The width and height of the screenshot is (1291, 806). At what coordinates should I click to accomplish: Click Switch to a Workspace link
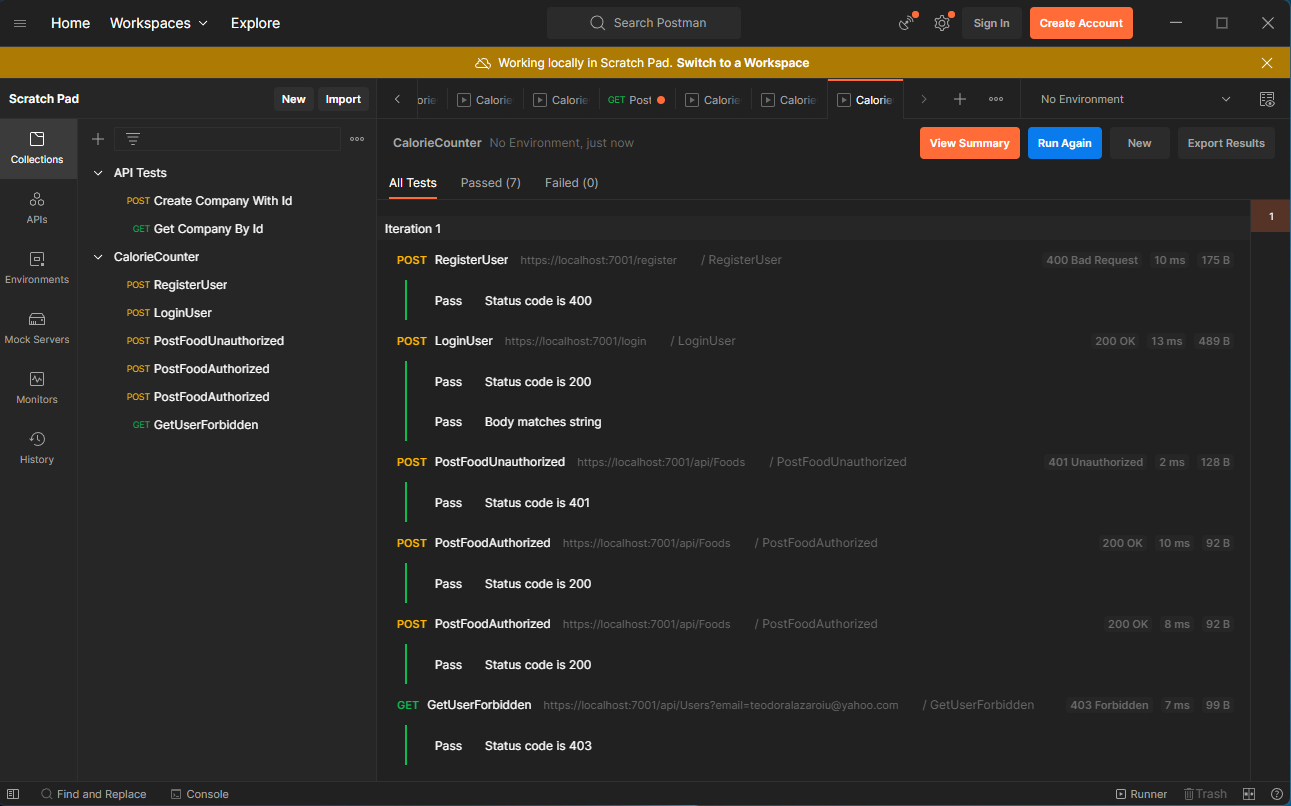743,63
